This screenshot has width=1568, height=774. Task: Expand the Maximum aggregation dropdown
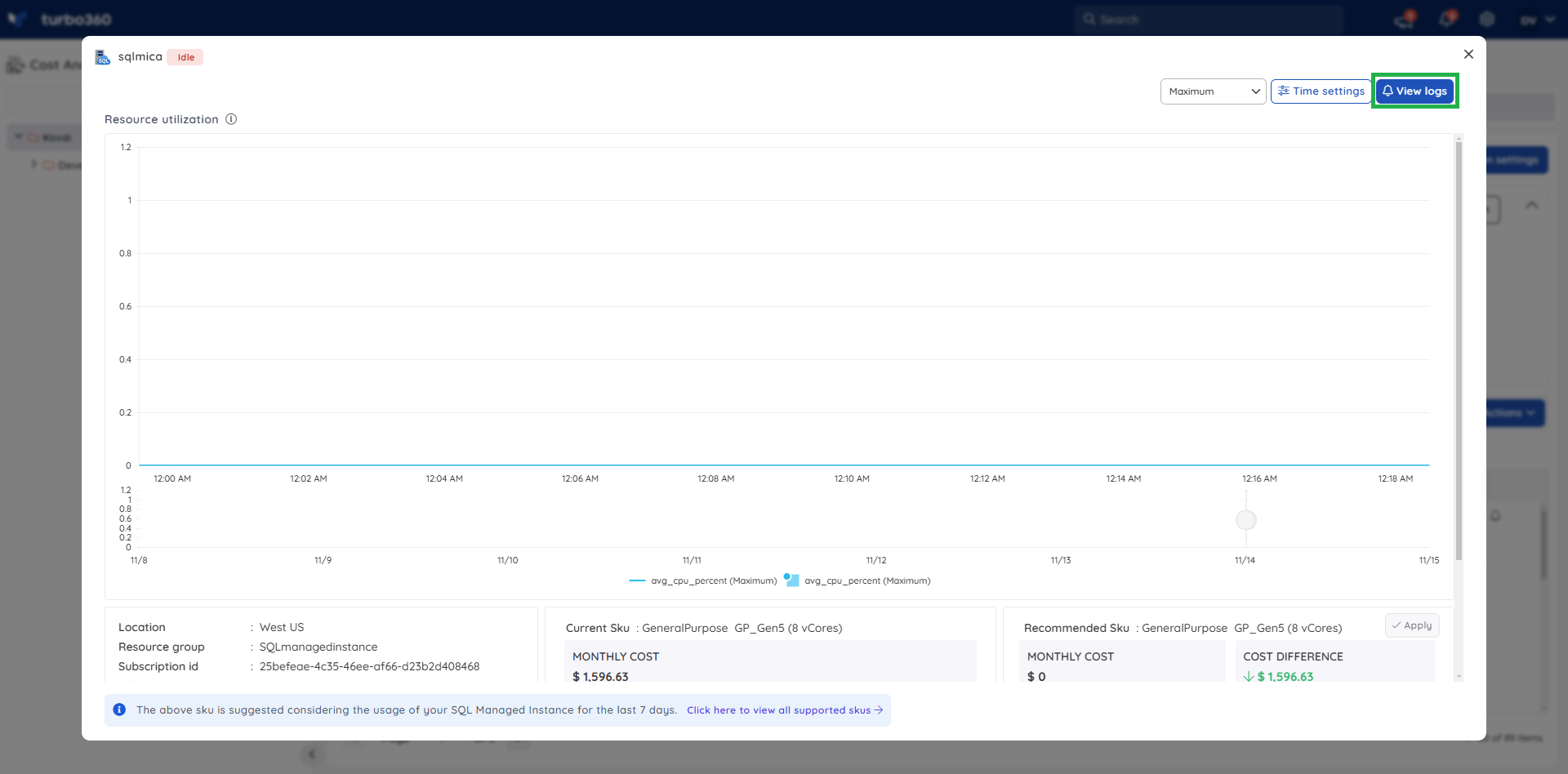click(1213, 91)
